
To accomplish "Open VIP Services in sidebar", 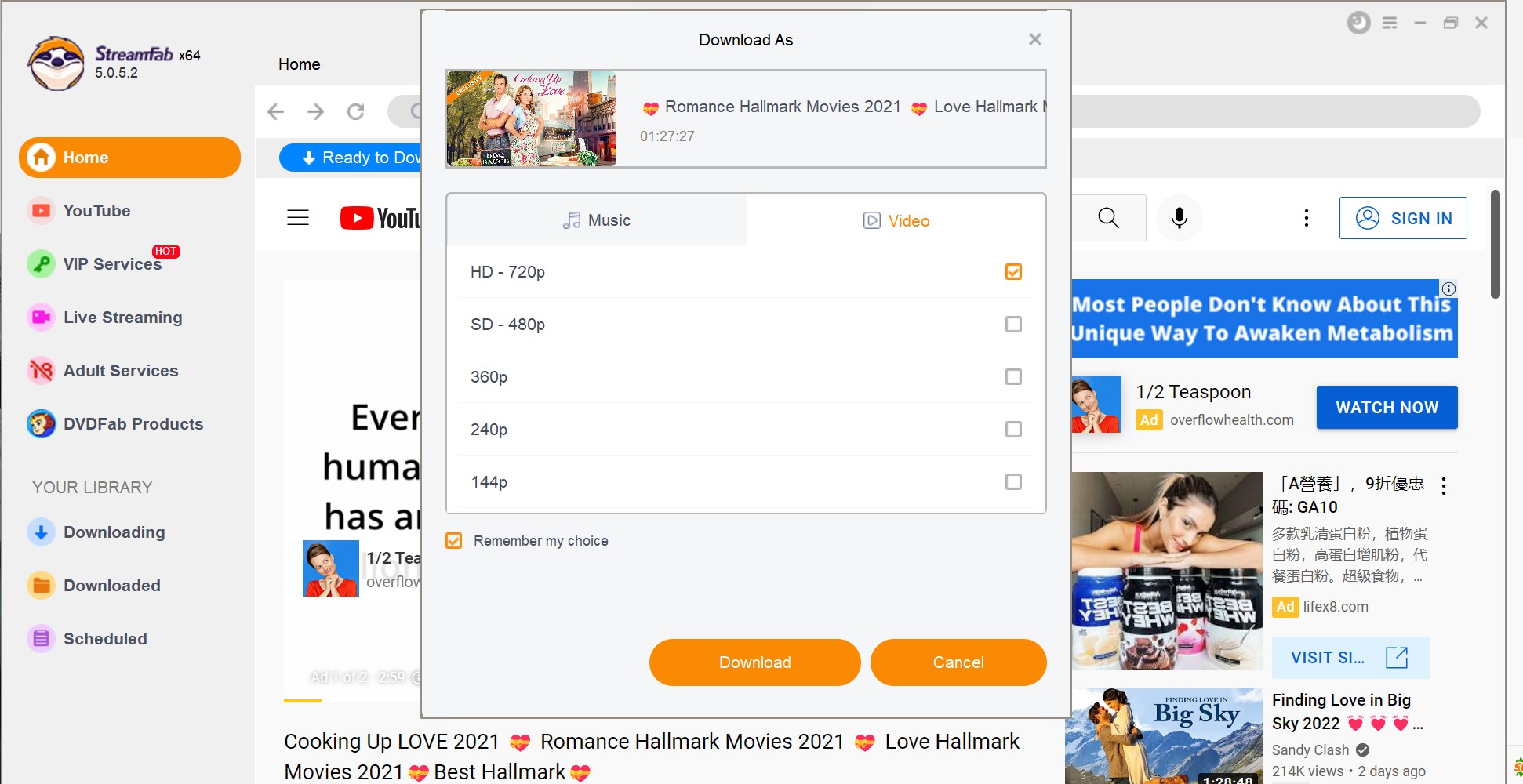I will (x=111, y=264).
